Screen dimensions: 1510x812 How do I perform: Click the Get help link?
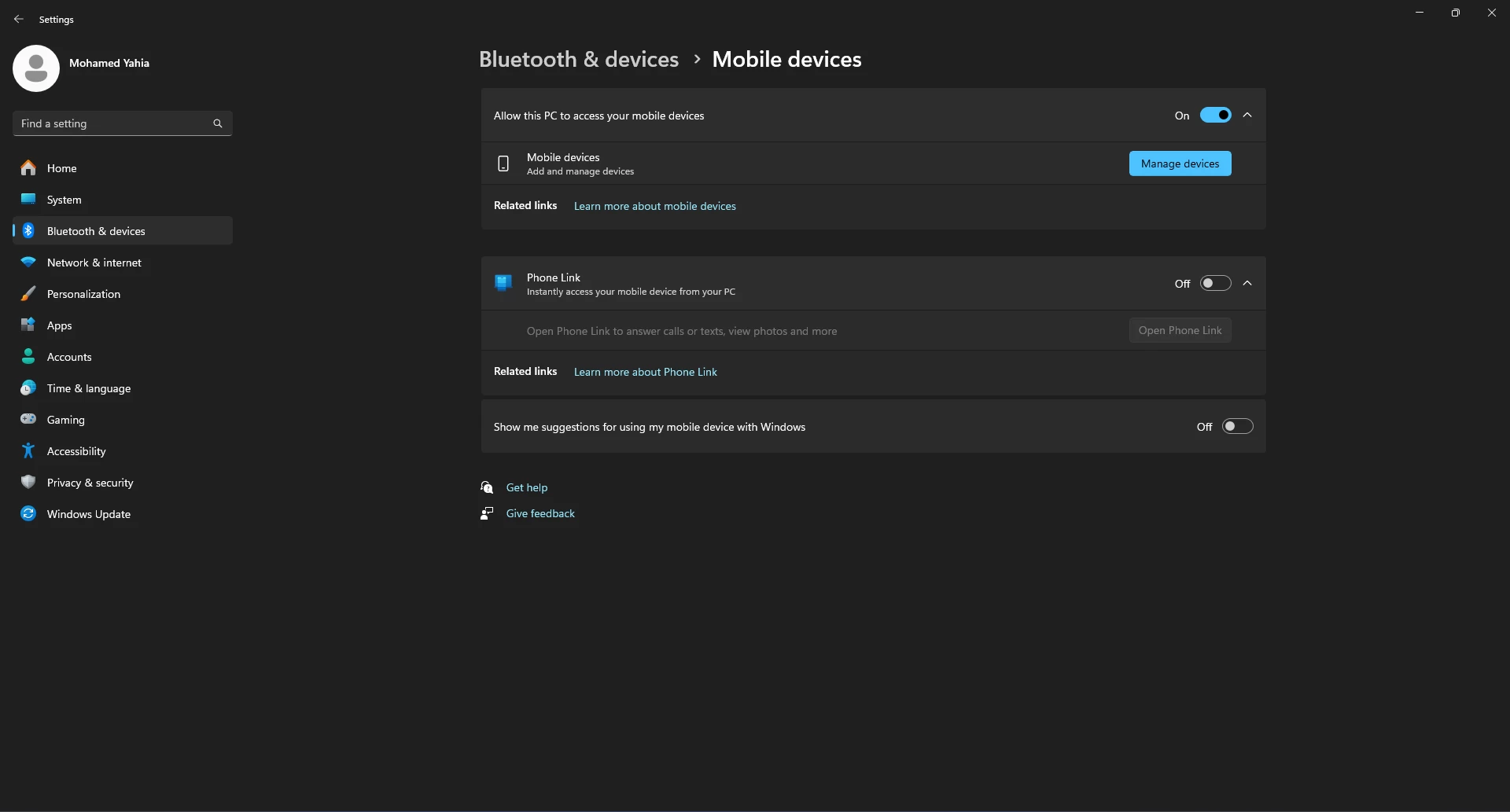527,487
